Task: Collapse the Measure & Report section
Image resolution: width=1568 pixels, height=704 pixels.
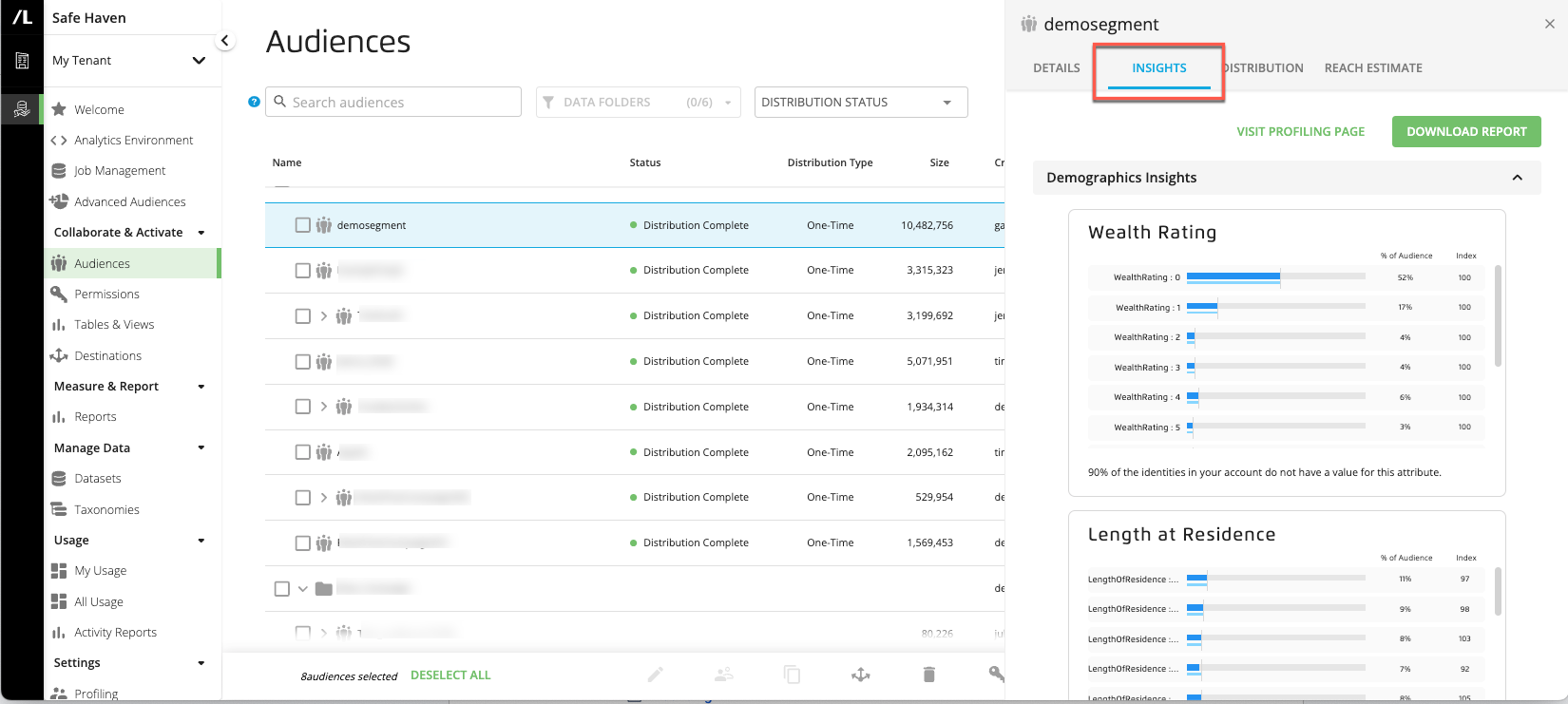Action: point(201,387)
